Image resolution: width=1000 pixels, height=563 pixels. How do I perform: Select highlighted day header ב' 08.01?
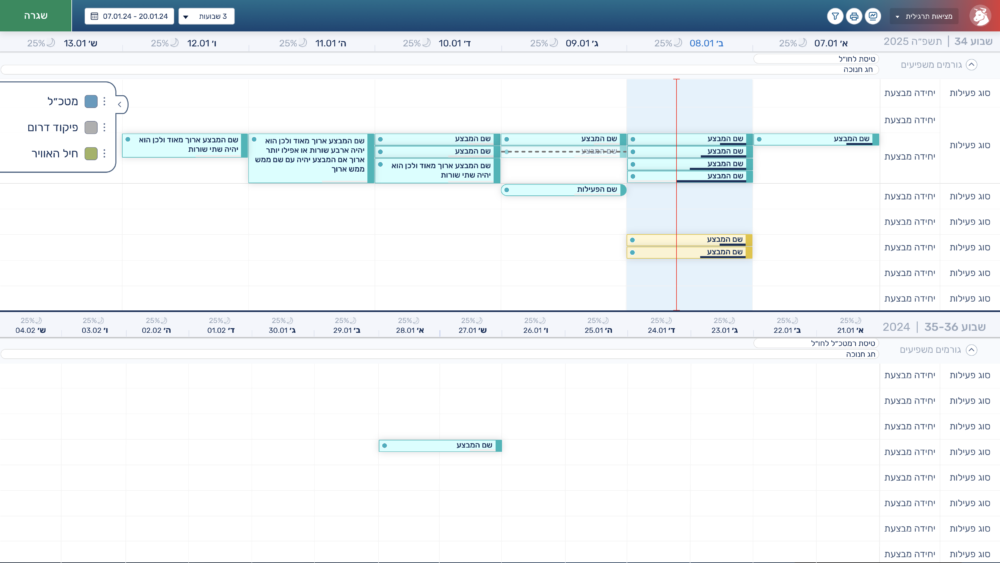706,43
